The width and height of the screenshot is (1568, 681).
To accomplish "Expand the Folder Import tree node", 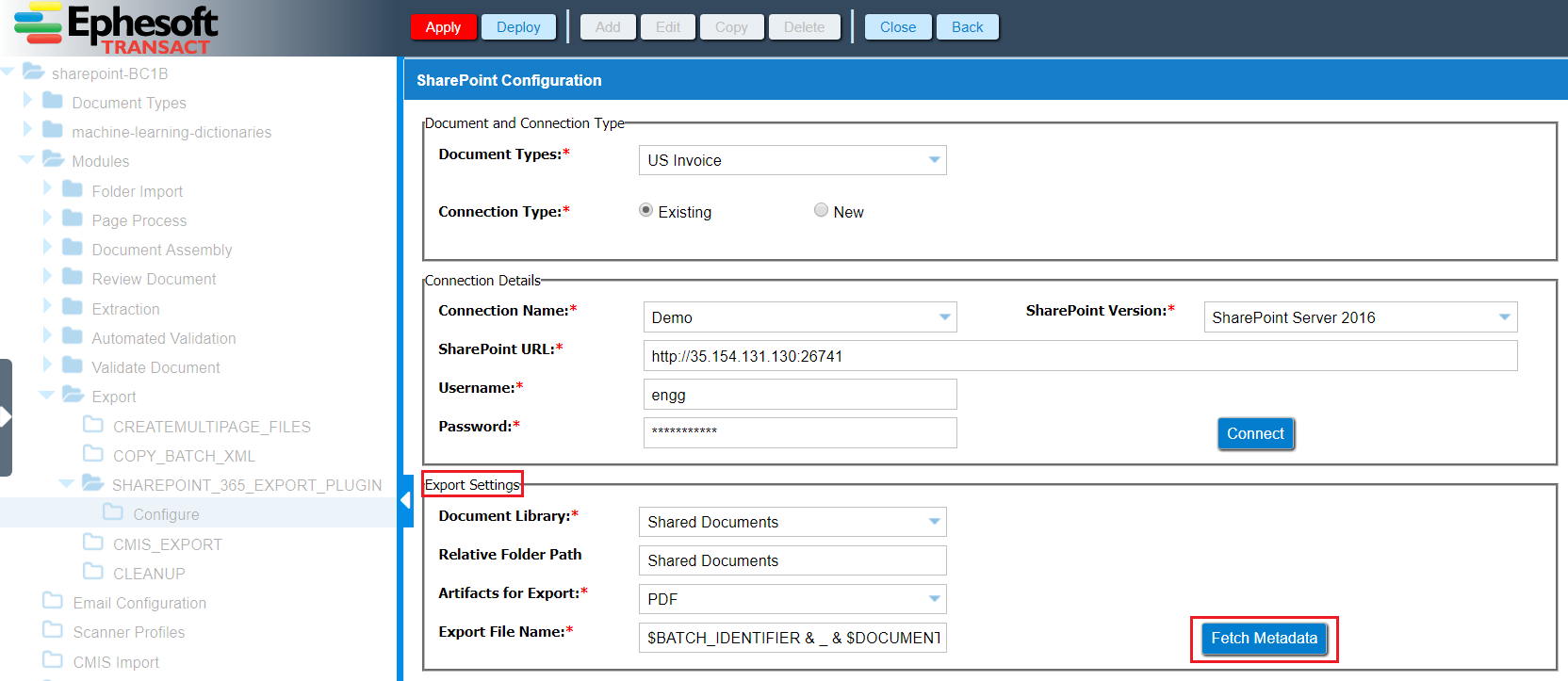I will [x=47, y=188].
